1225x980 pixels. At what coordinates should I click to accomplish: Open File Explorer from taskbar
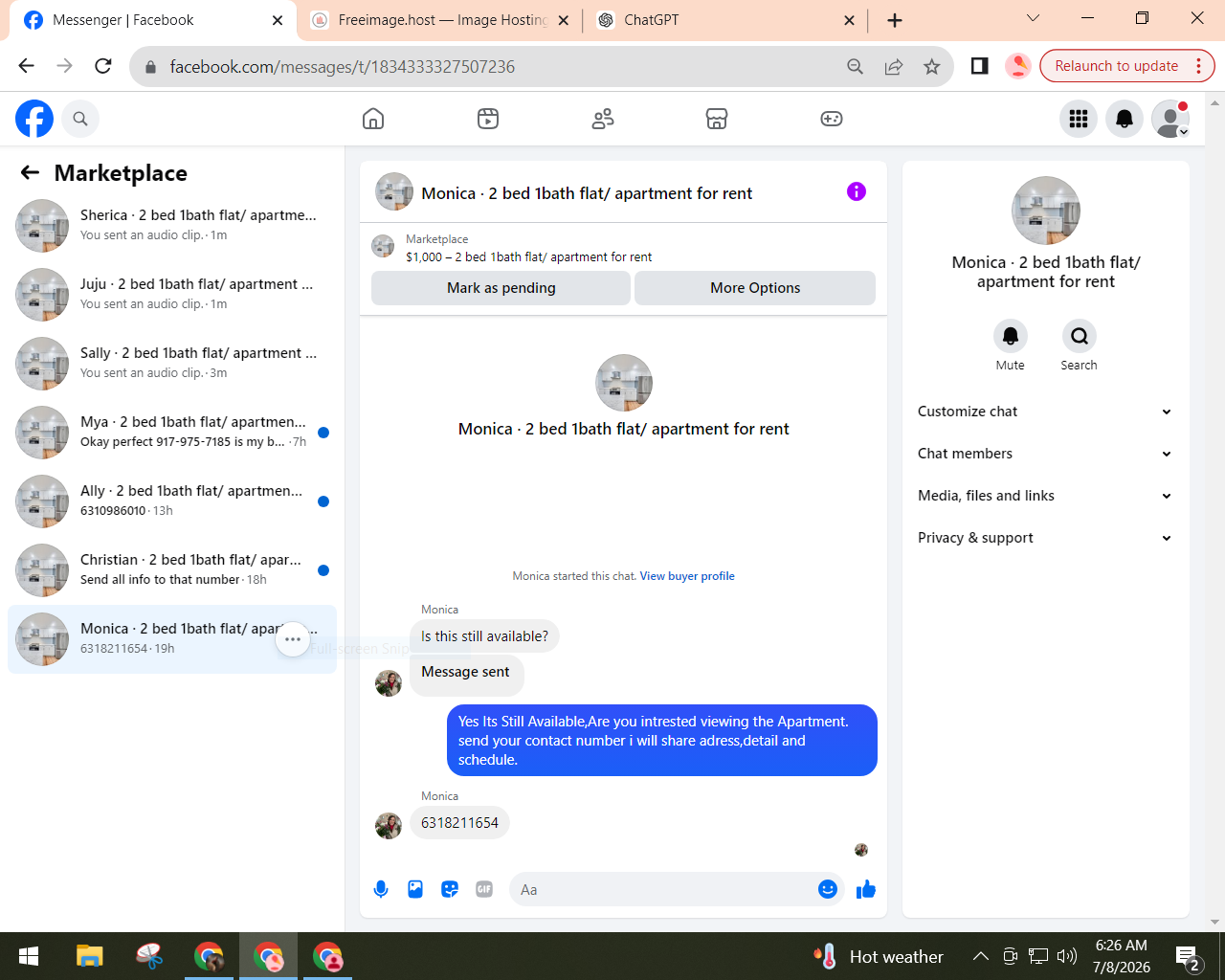pyautogui.click(x=90, y=956)
